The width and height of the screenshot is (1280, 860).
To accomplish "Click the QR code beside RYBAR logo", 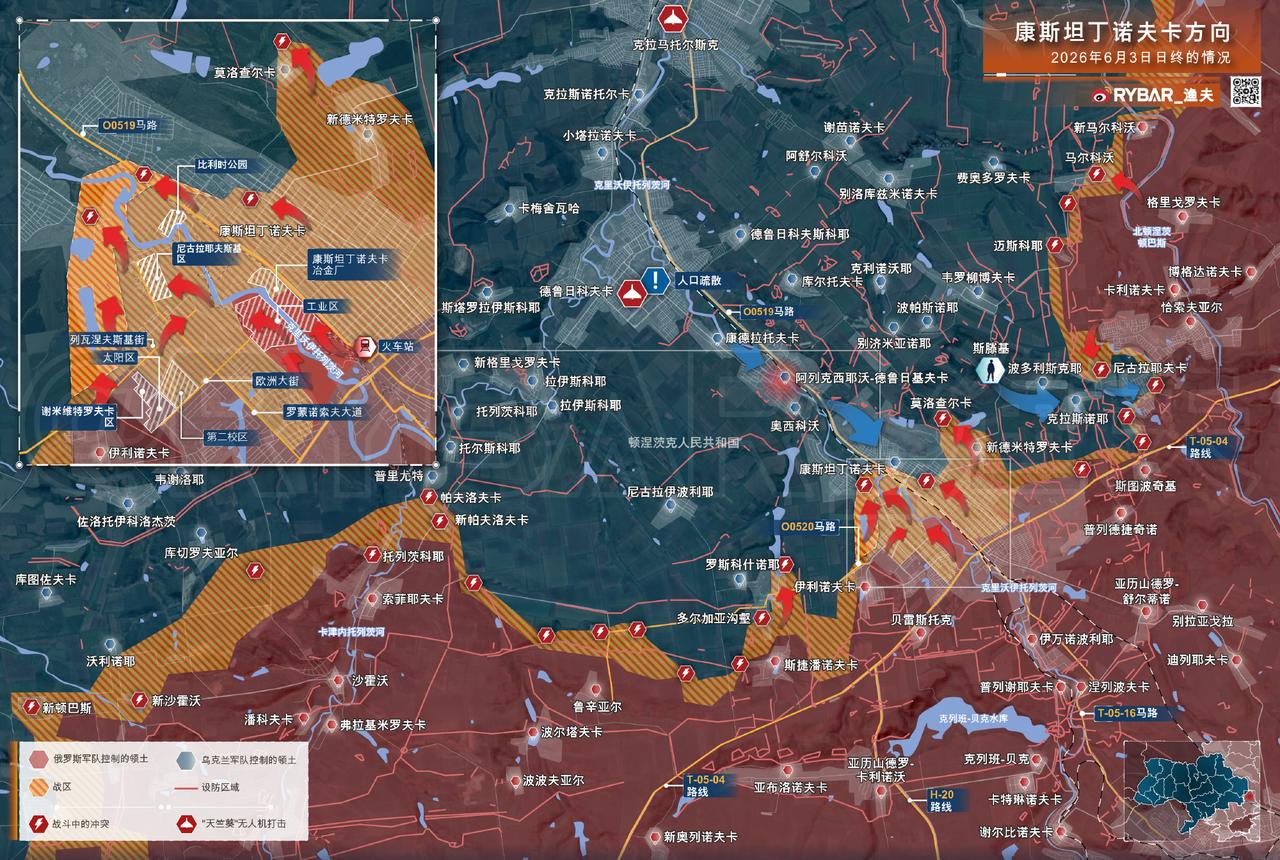I will click(x=1243, y=92).
